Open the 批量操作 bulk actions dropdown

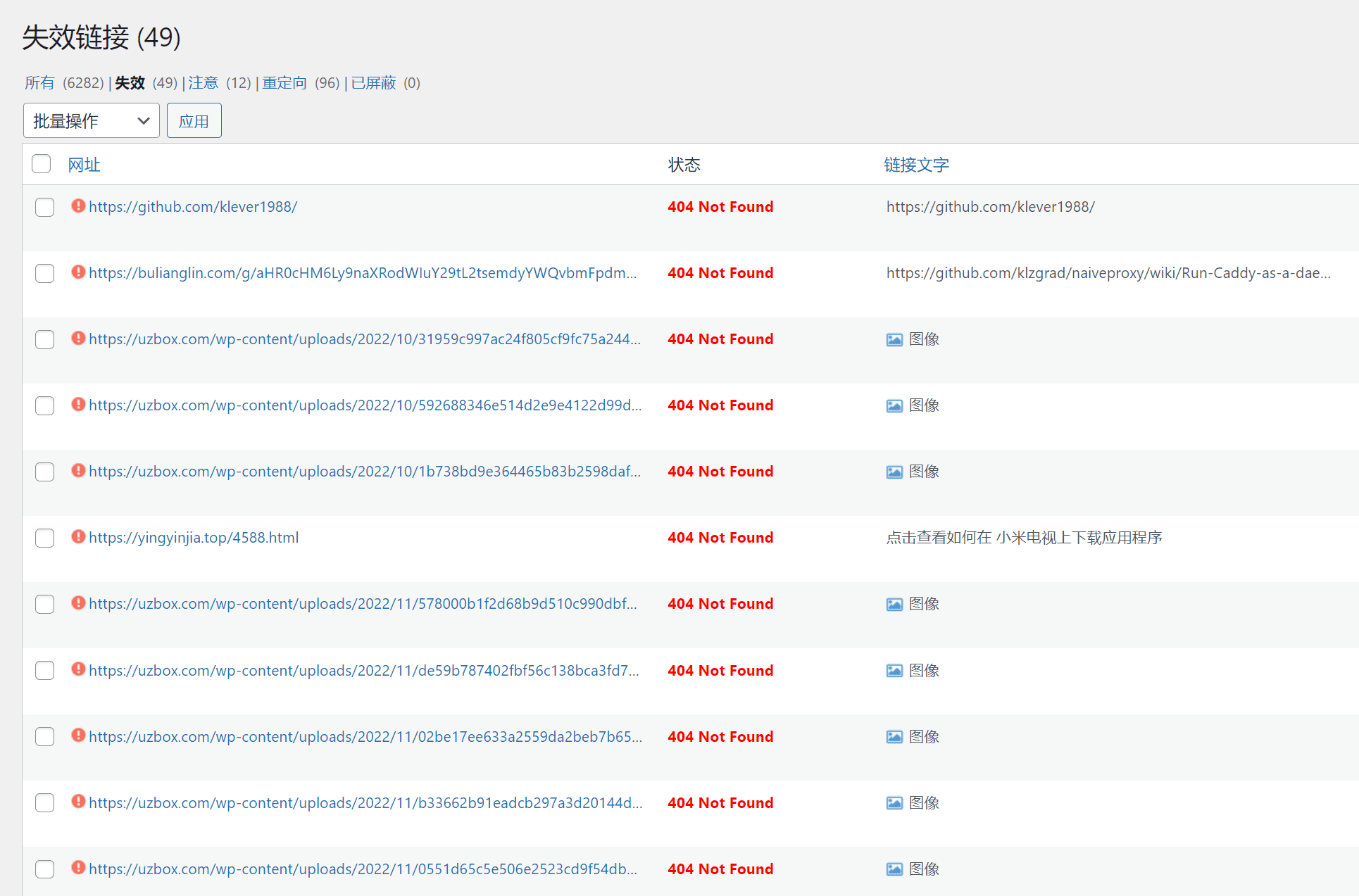click(x=91, y=120)
